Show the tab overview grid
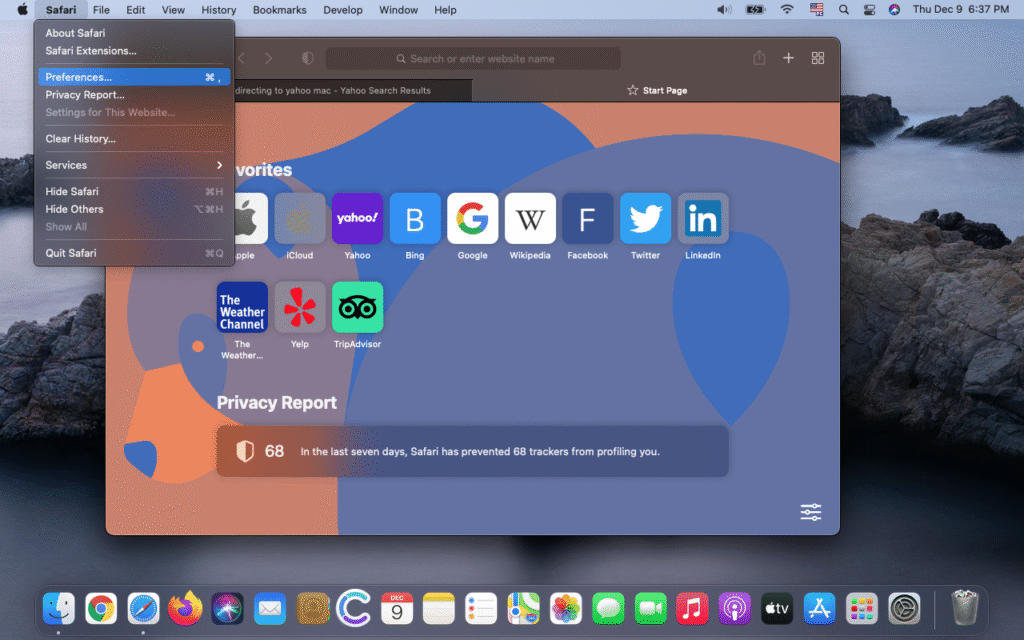Screen dimensions: 1024x640 tap(818, 58)
